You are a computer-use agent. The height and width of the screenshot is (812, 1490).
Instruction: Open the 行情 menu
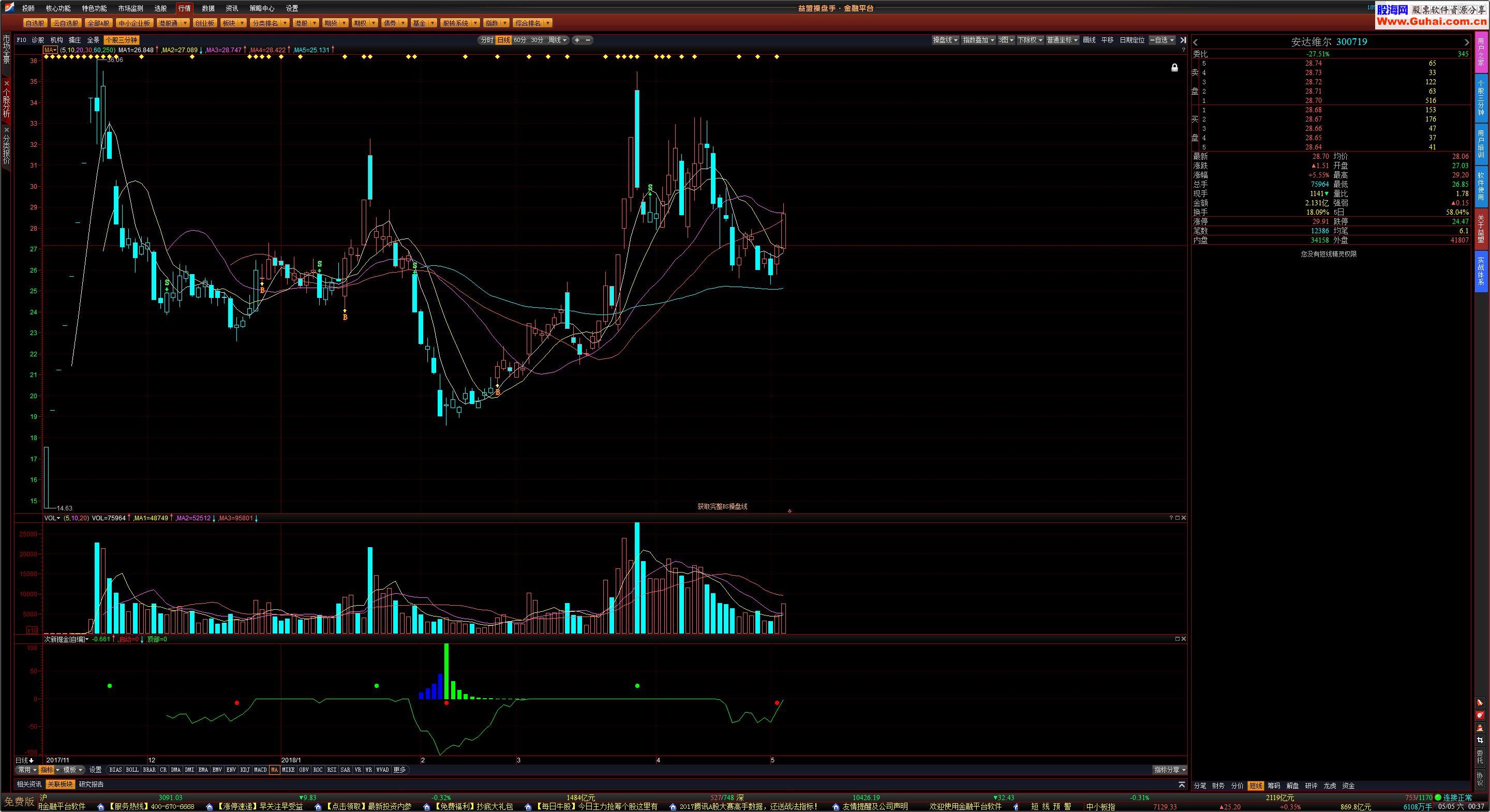point(185,8)
